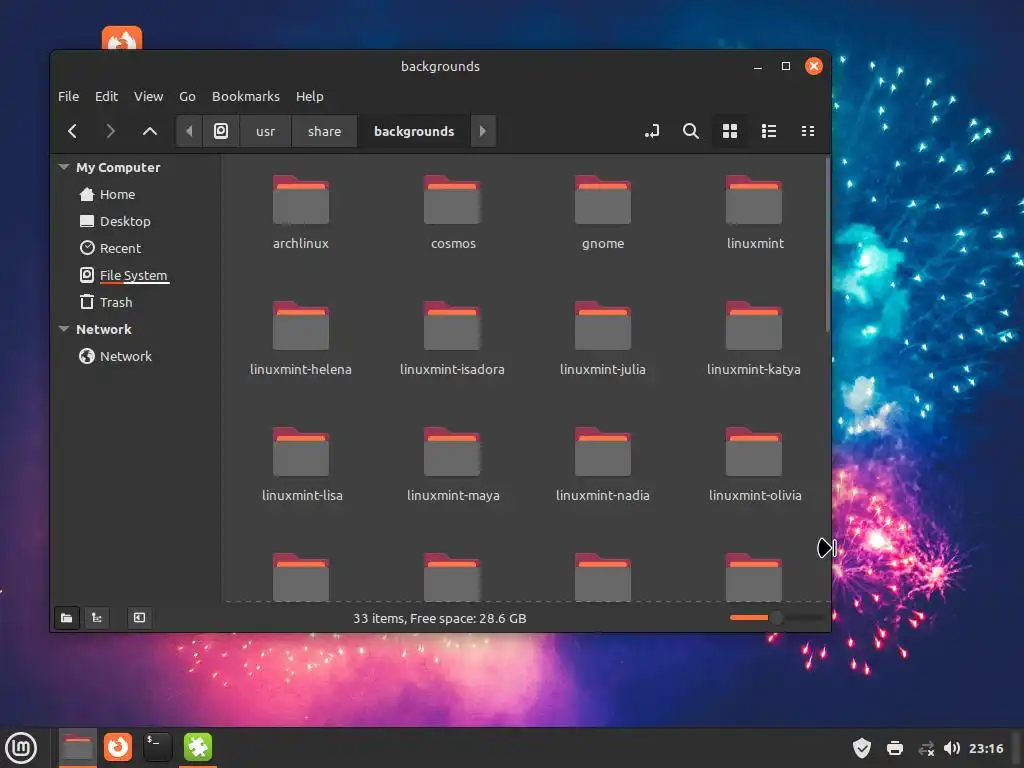Open the search files magnifier
Screen dimensions: 1024x768
click(x=690, y=131)
